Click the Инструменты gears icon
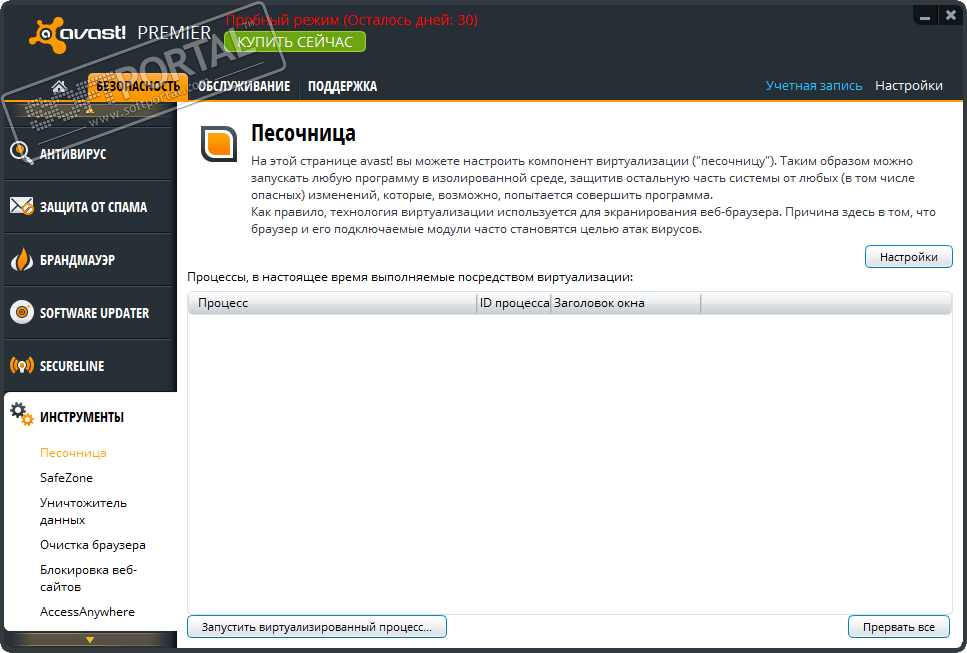 22,414
